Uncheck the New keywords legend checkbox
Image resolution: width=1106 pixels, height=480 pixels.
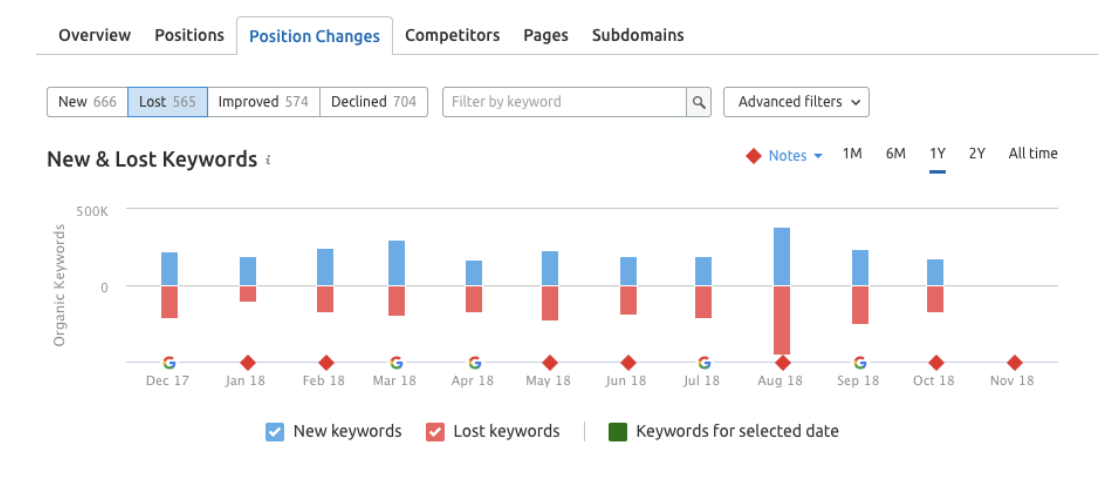click(x=274, y=432)
